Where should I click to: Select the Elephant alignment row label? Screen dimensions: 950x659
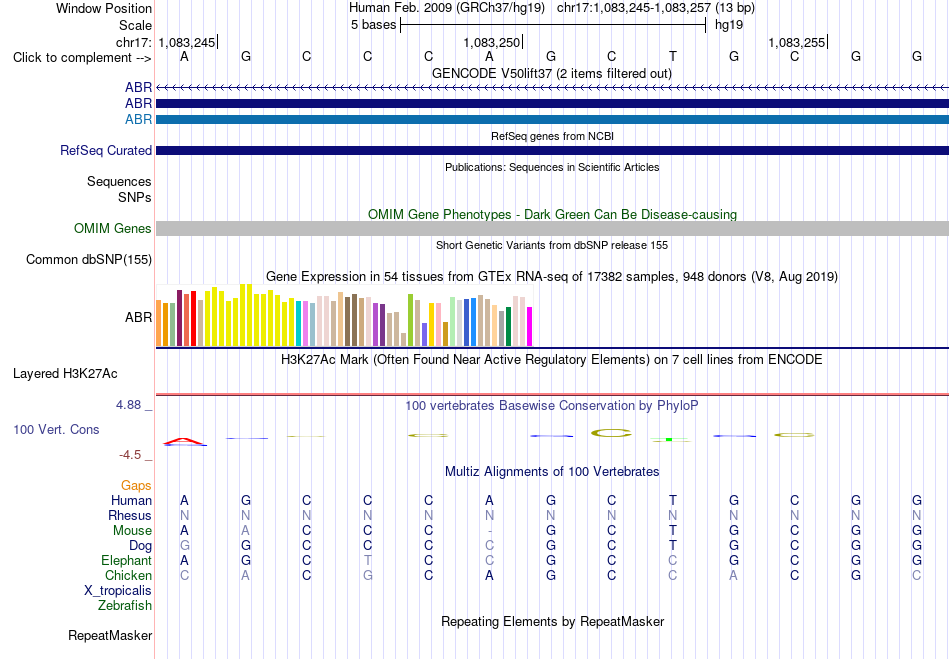pyautogui.click(x=126, y=560)
